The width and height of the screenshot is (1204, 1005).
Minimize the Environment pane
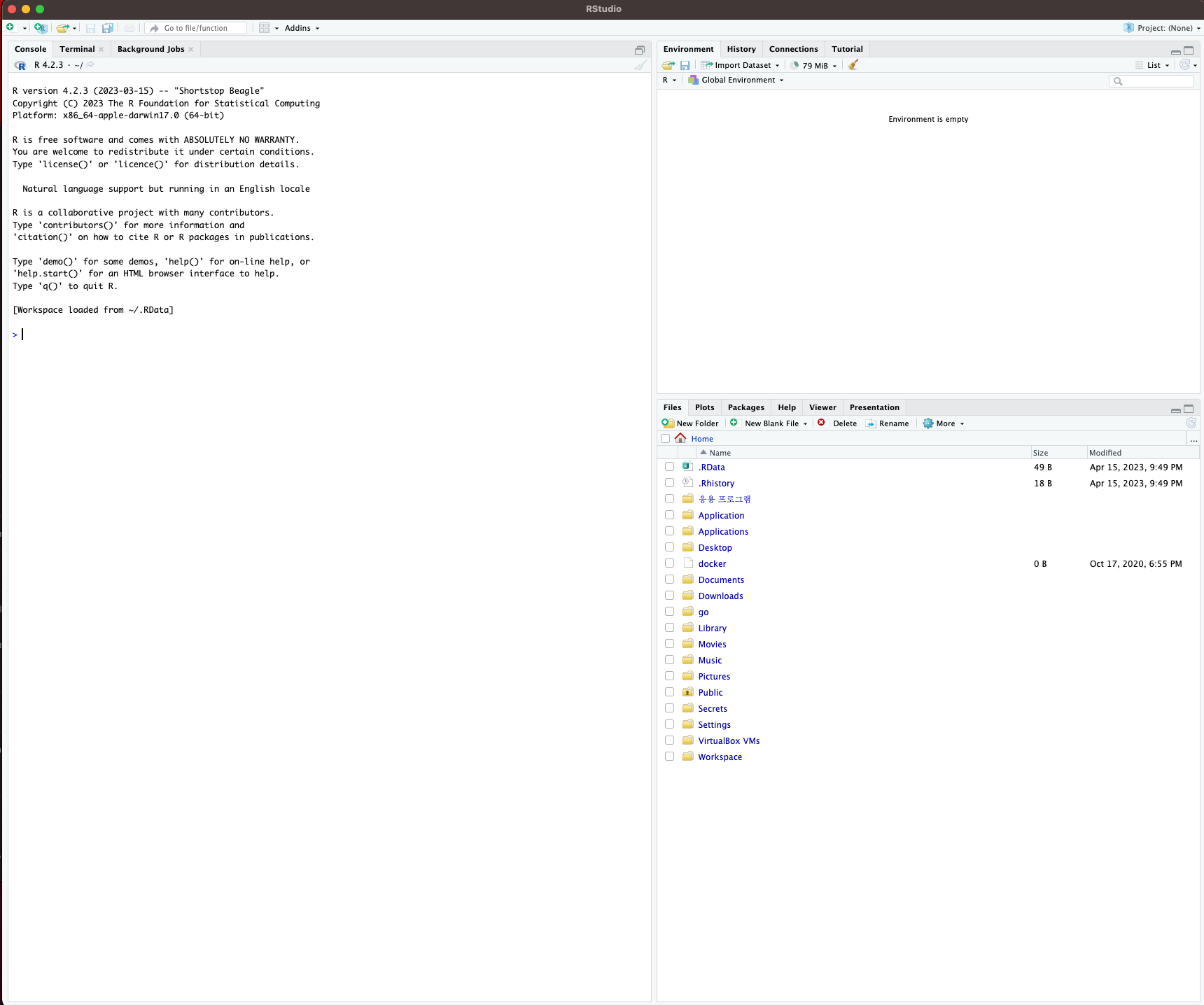[x=1176, y=51]
